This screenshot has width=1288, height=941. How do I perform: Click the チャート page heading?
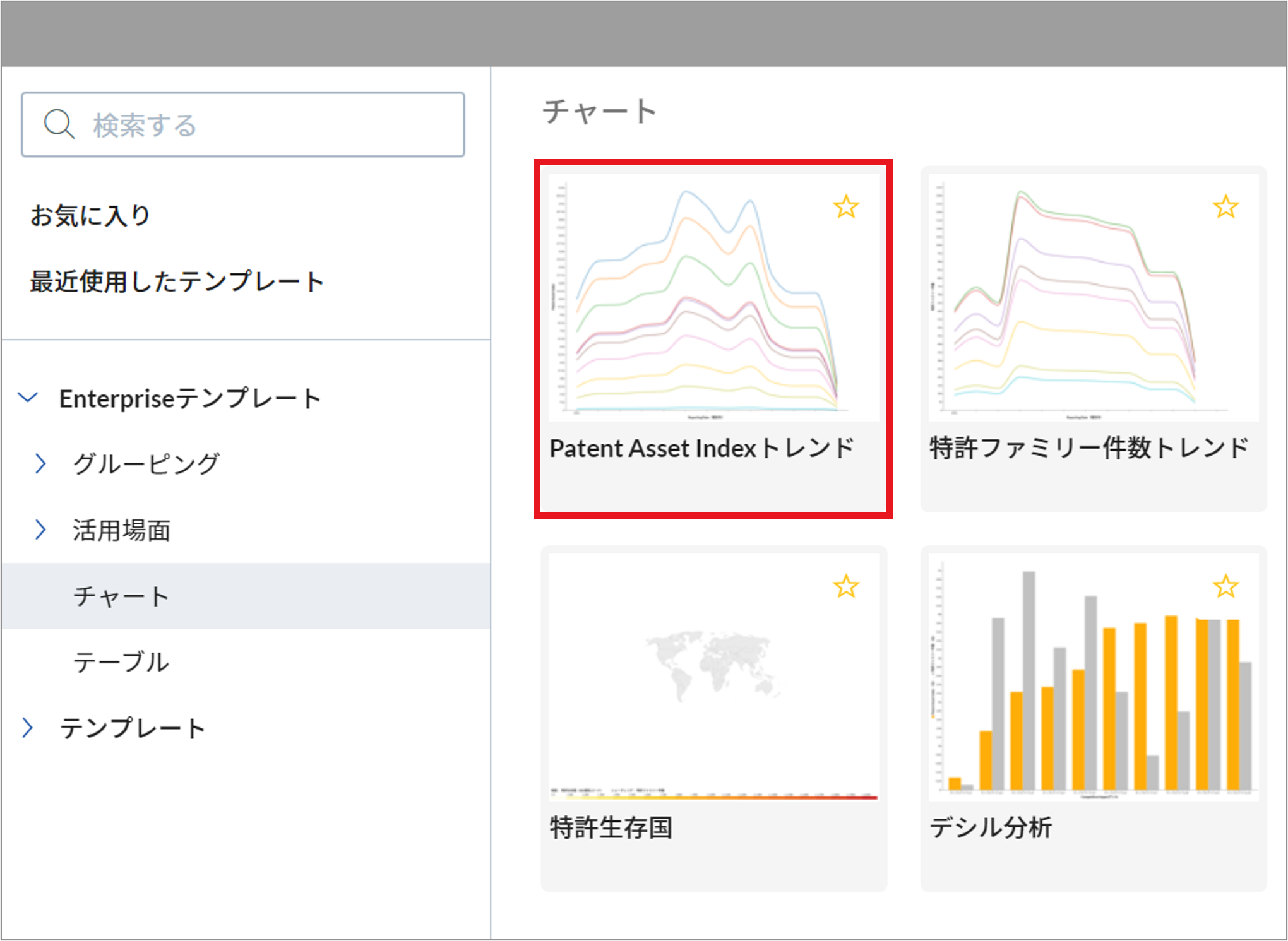click(x=600, y=112)
